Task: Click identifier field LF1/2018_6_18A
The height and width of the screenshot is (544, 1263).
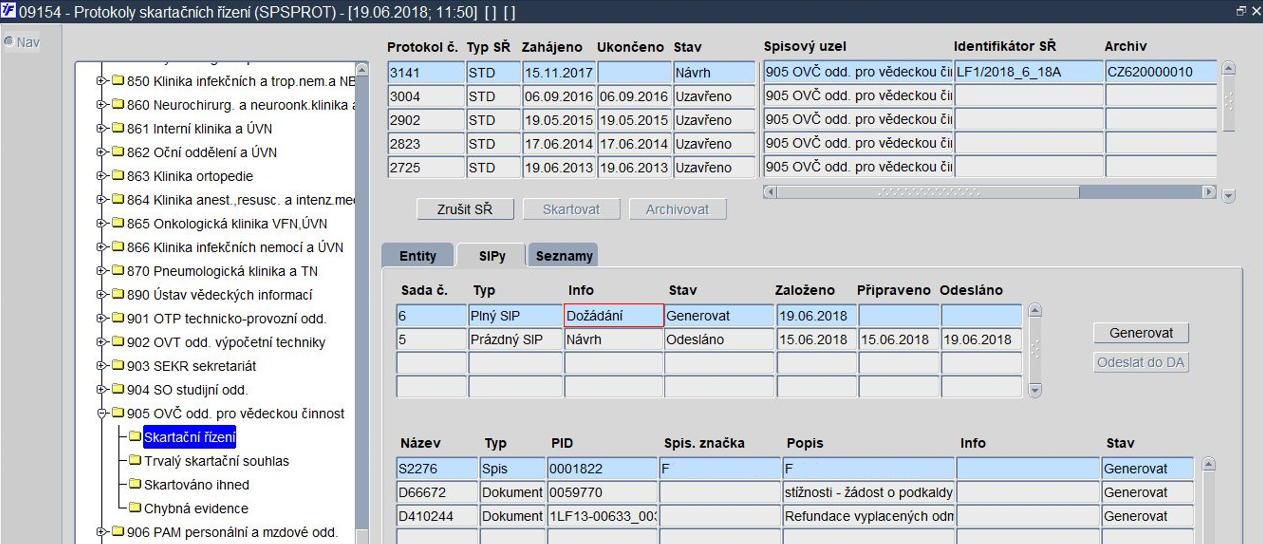Action: (x=1028, y=72)
